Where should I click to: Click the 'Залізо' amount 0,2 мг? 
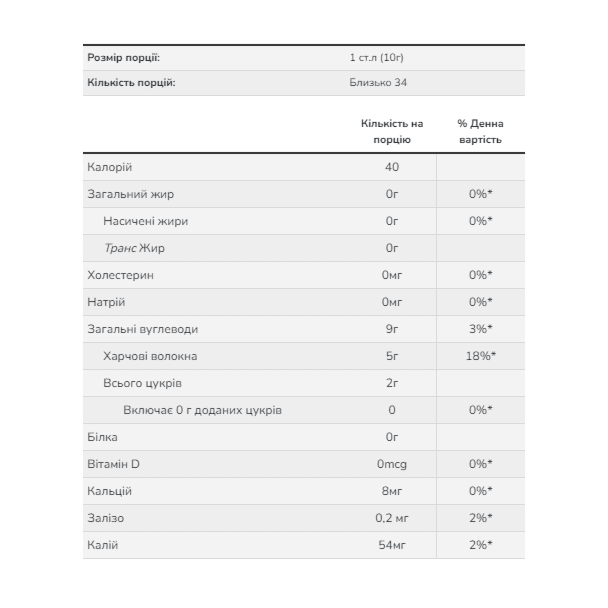click(x=392, y=518)
